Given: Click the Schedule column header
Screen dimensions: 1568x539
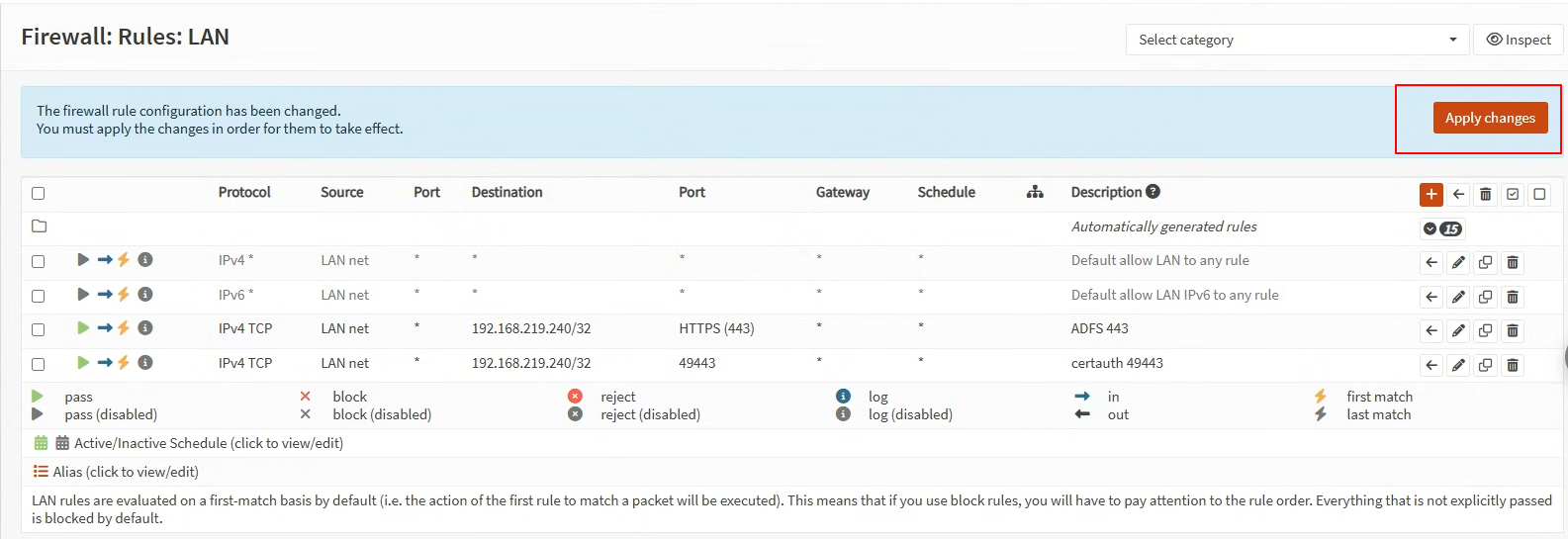Looking at the screenshot, I should click(x=947, y=192).
